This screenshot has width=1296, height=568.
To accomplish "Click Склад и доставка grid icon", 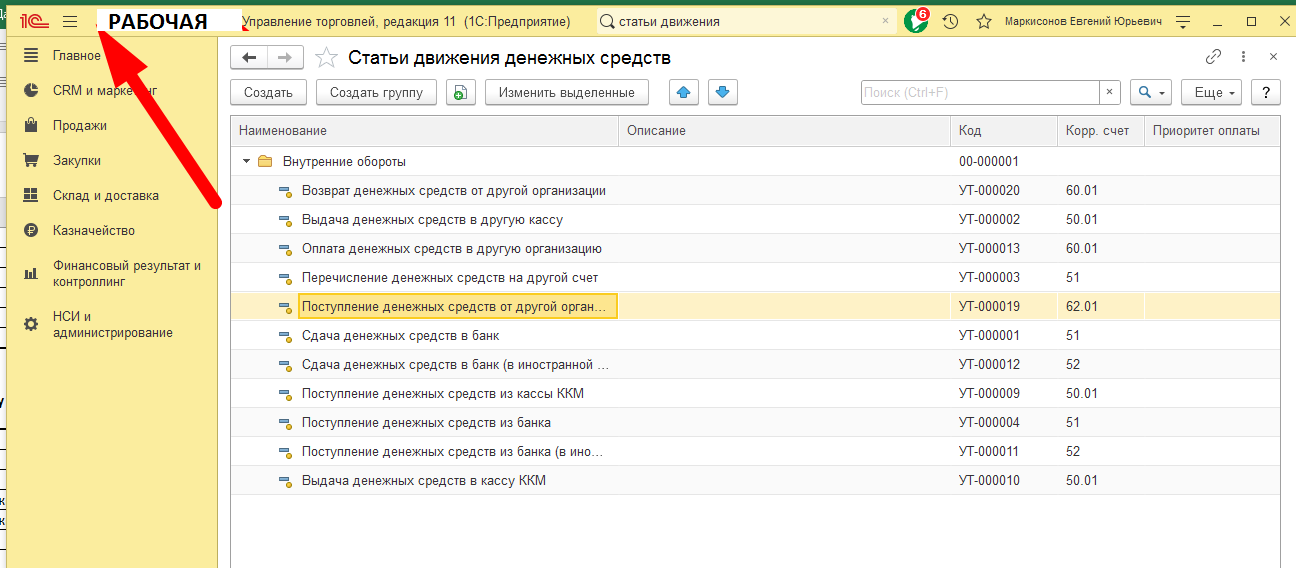I will pos(31,195).
